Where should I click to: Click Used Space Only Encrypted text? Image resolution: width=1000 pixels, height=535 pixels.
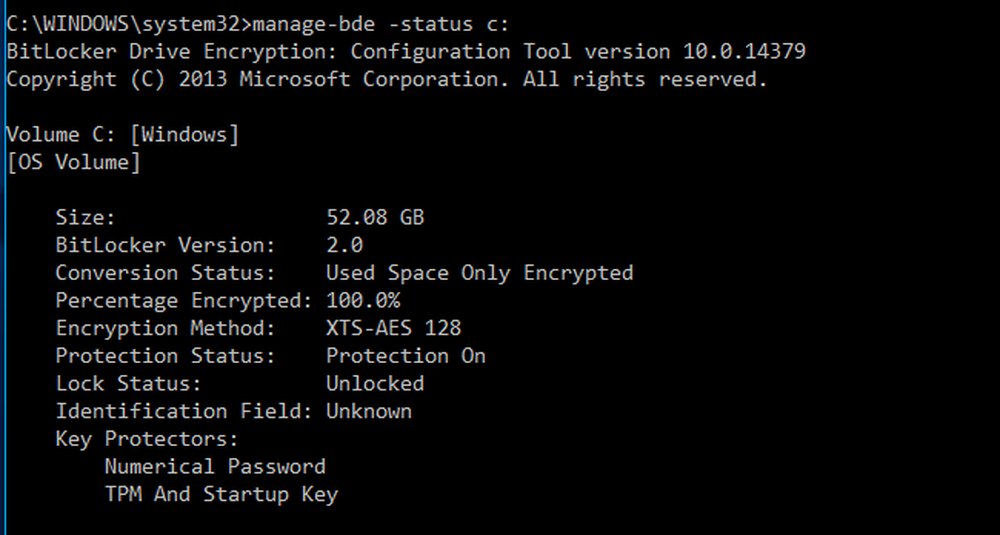click(x=480, y=273)
